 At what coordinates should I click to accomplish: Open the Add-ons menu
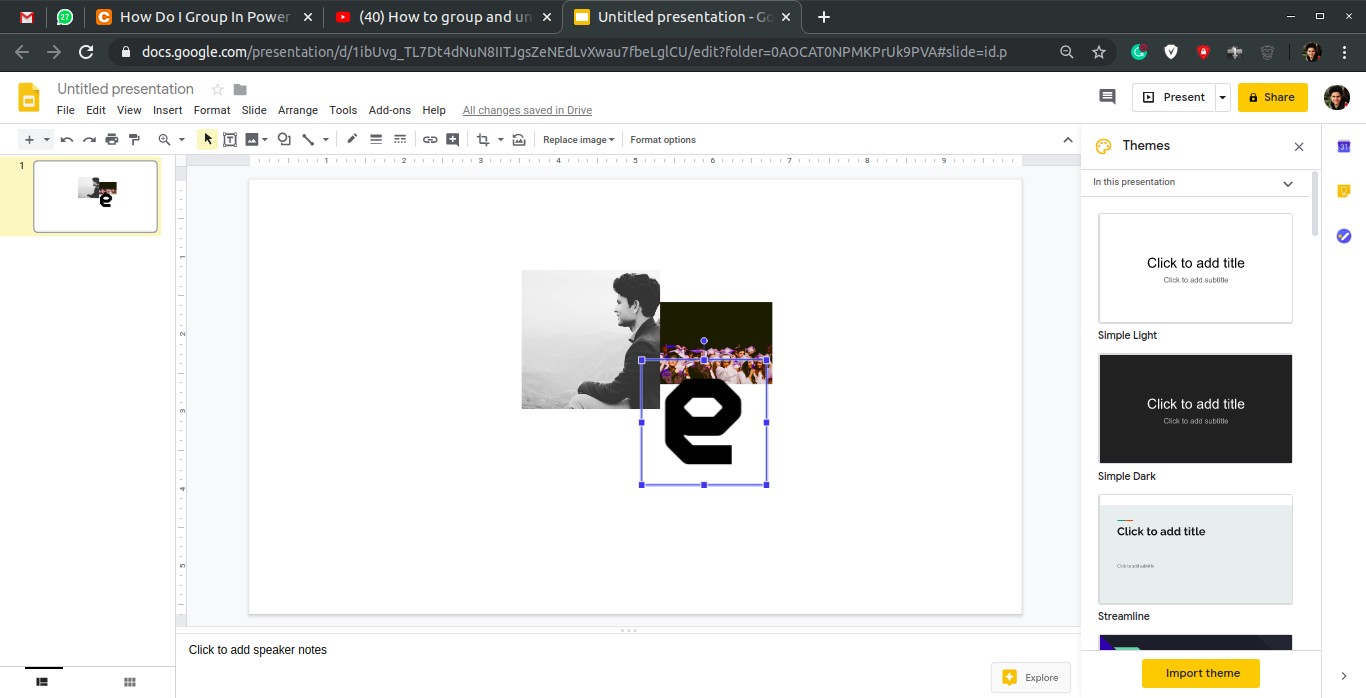tap(390, 110)
